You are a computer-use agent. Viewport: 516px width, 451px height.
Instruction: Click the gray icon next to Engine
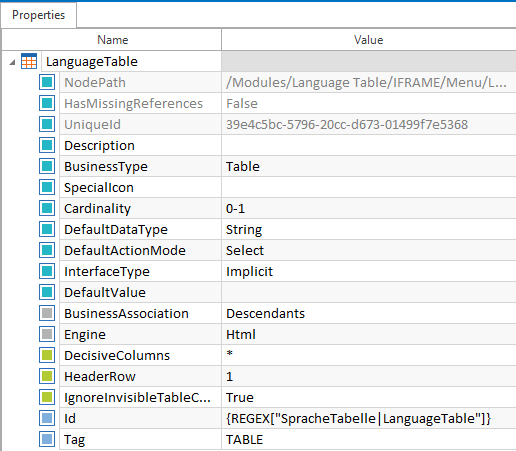tap(47, 334)
